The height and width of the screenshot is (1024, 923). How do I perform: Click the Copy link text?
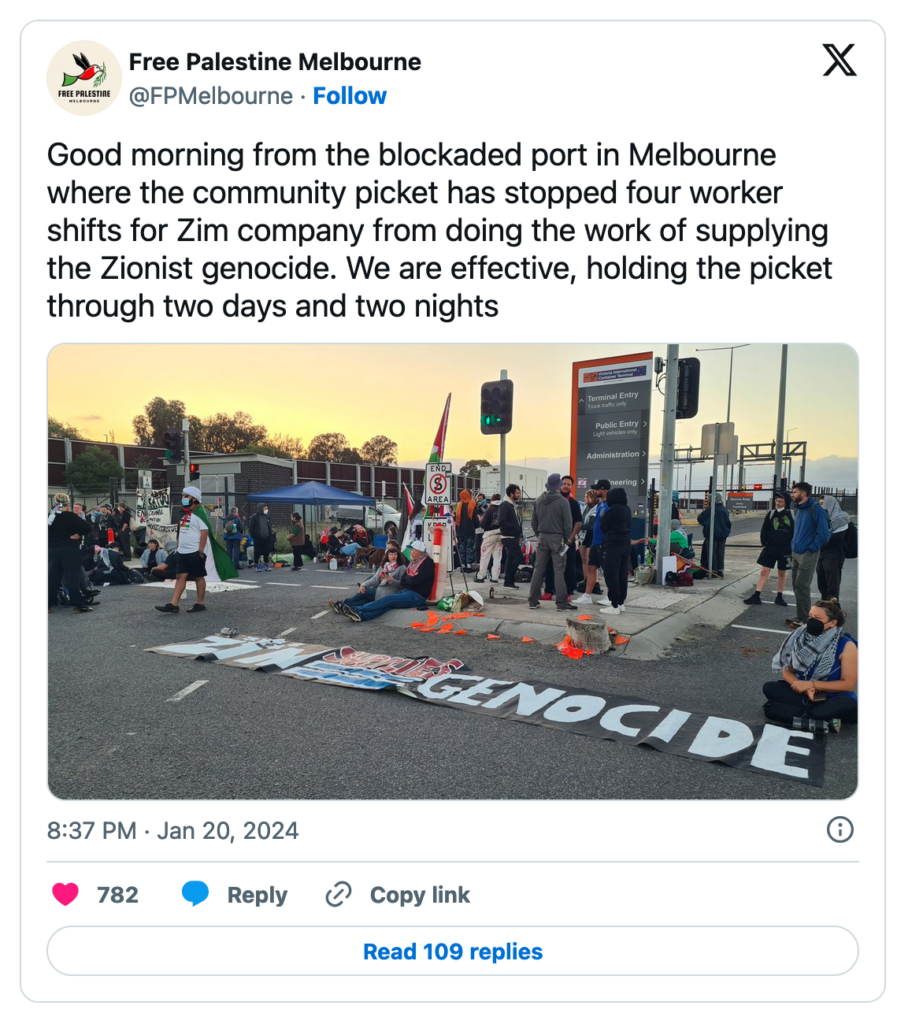click(x=419, y=895)
